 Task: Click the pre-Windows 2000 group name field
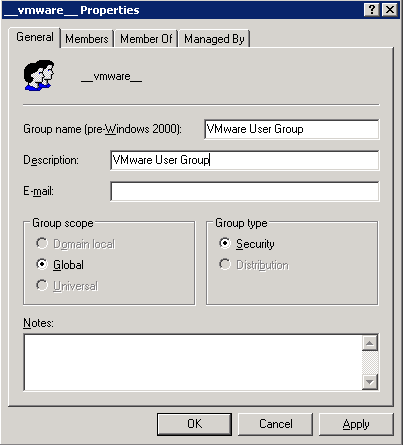[x=292, y=129]
